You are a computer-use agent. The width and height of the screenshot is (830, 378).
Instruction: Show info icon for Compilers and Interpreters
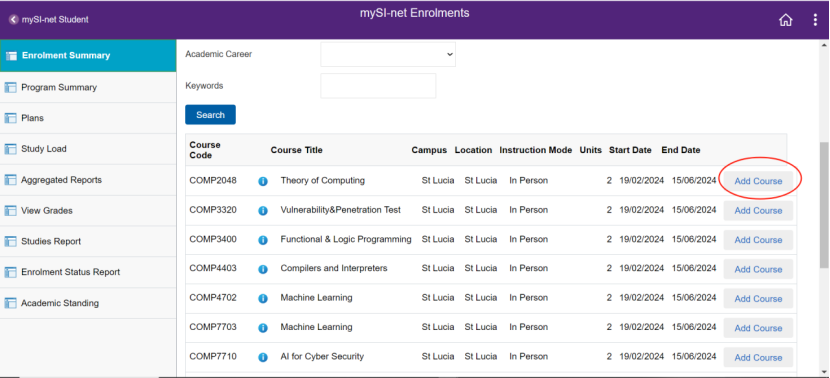point(263,269)
